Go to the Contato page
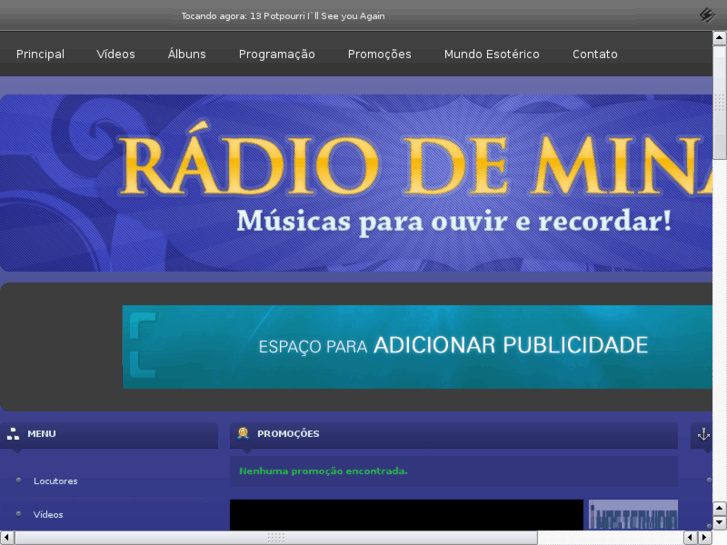 594,54
